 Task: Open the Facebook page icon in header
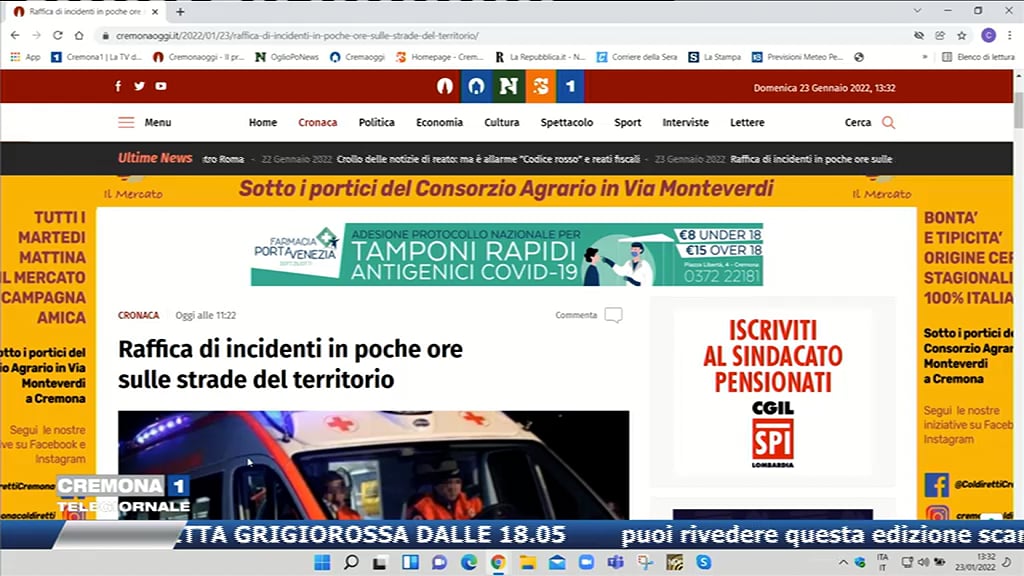(118, 87)
